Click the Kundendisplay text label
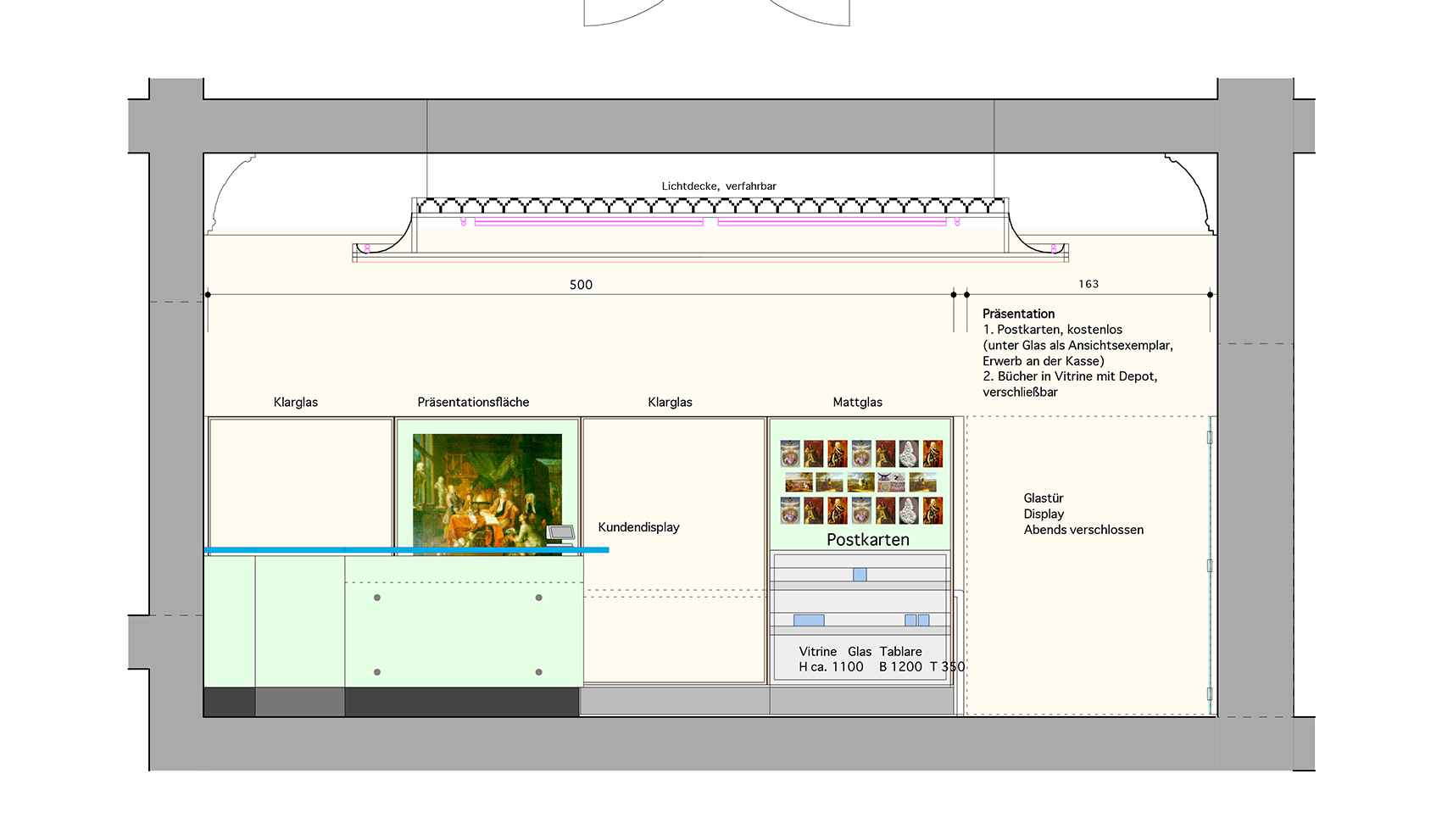 pyautogui.click(x=639, y=527)
